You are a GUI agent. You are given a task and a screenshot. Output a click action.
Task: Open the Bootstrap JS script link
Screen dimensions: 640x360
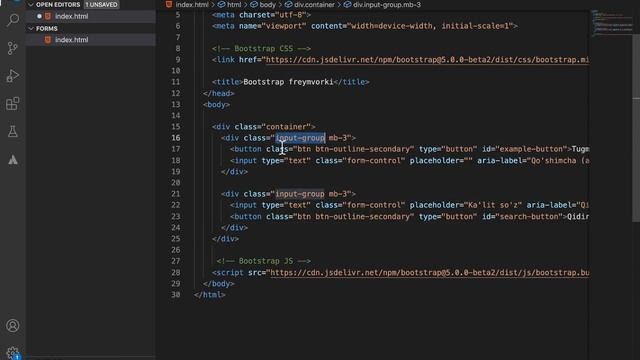[429, 272]
